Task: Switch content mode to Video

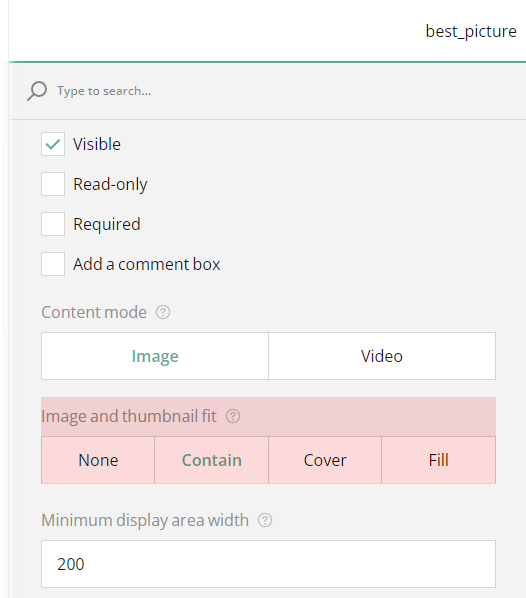Action: click(x=382, y=356)
